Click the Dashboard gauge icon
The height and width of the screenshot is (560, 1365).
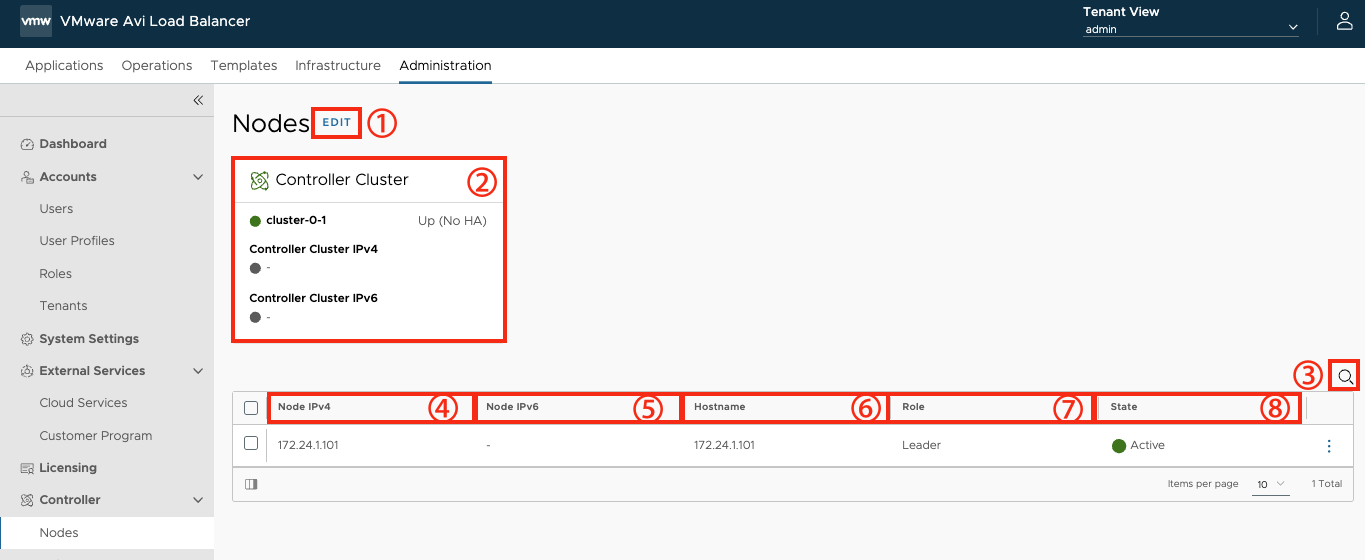28,144
